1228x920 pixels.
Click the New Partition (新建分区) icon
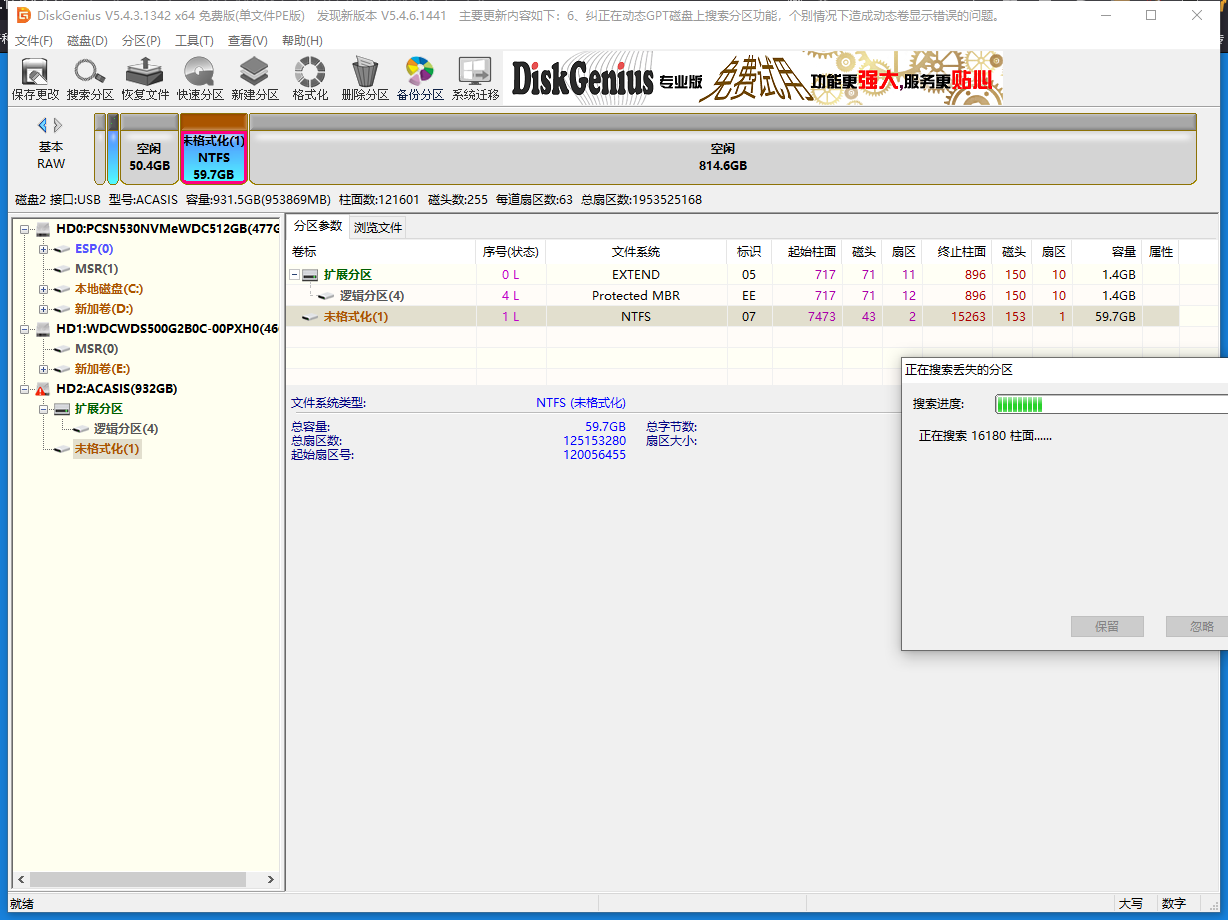click(x=255, y=79)
